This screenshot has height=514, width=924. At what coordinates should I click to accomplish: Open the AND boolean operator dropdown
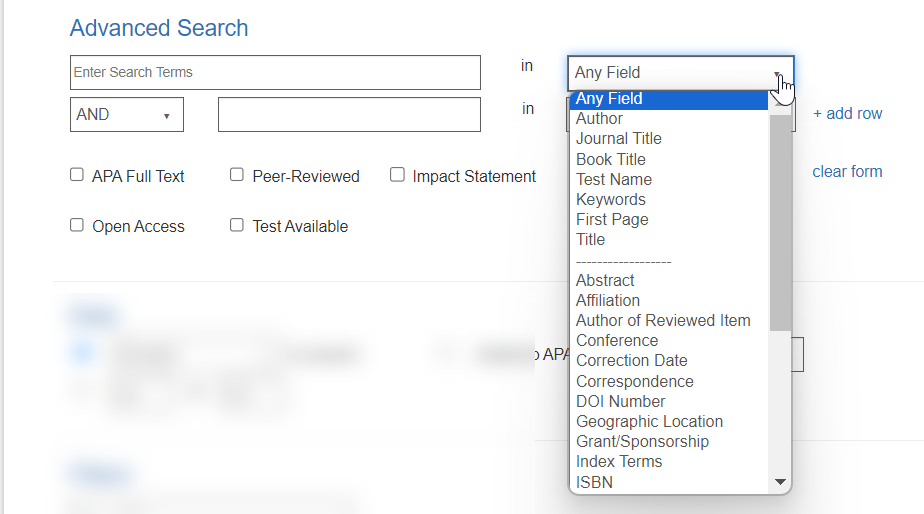[127, 114]
